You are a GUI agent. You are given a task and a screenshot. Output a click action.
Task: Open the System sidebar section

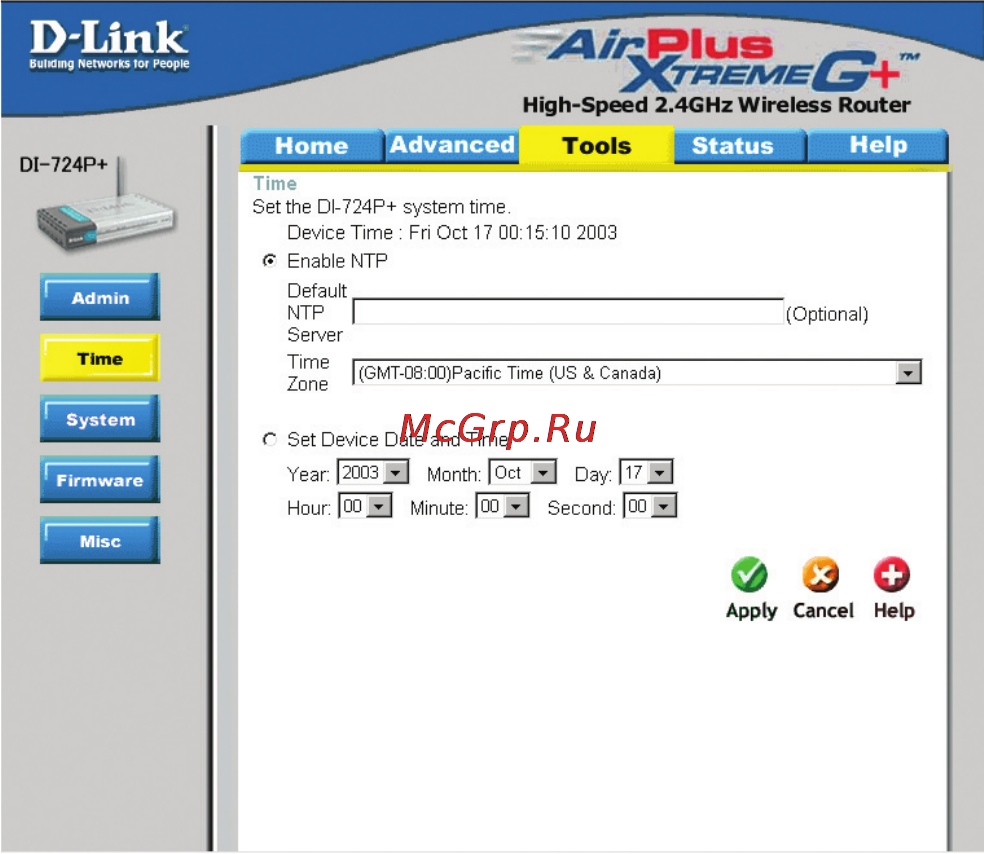tap(100, 419)
